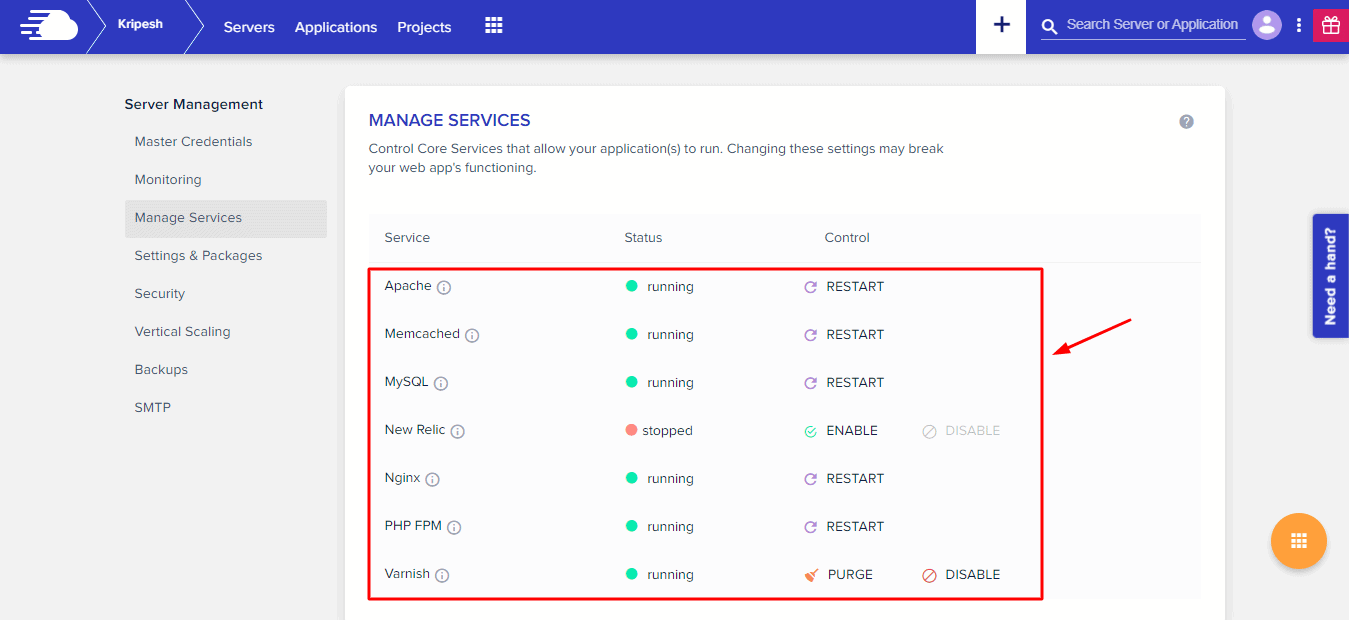
Task: Click the Cloudways cloud logo
Action: (x=49, y=26)
